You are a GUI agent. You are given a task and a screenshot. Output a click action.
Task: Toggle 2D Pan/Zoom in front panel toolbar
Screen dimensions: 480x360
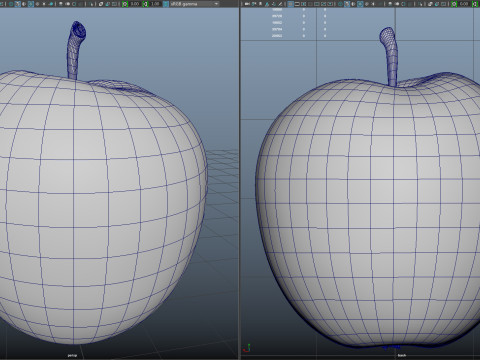(x=280, y=4)
